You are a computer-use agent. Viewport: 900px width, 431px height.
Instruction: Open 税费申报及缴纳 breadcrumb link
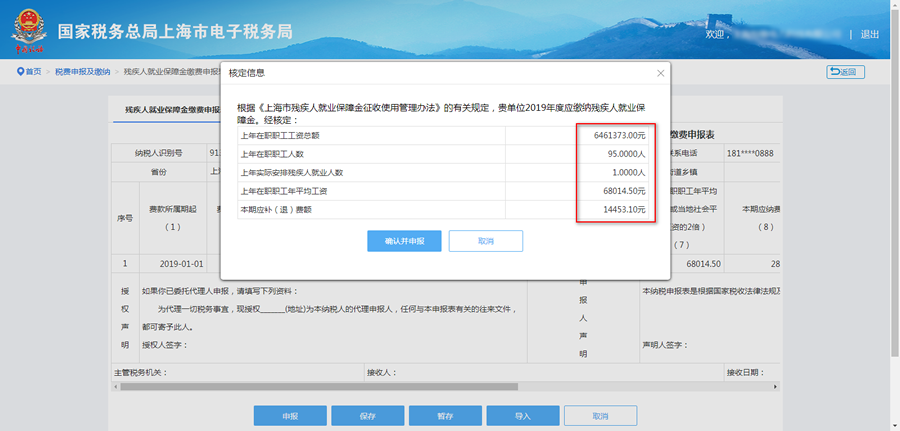tap(82, 72)
